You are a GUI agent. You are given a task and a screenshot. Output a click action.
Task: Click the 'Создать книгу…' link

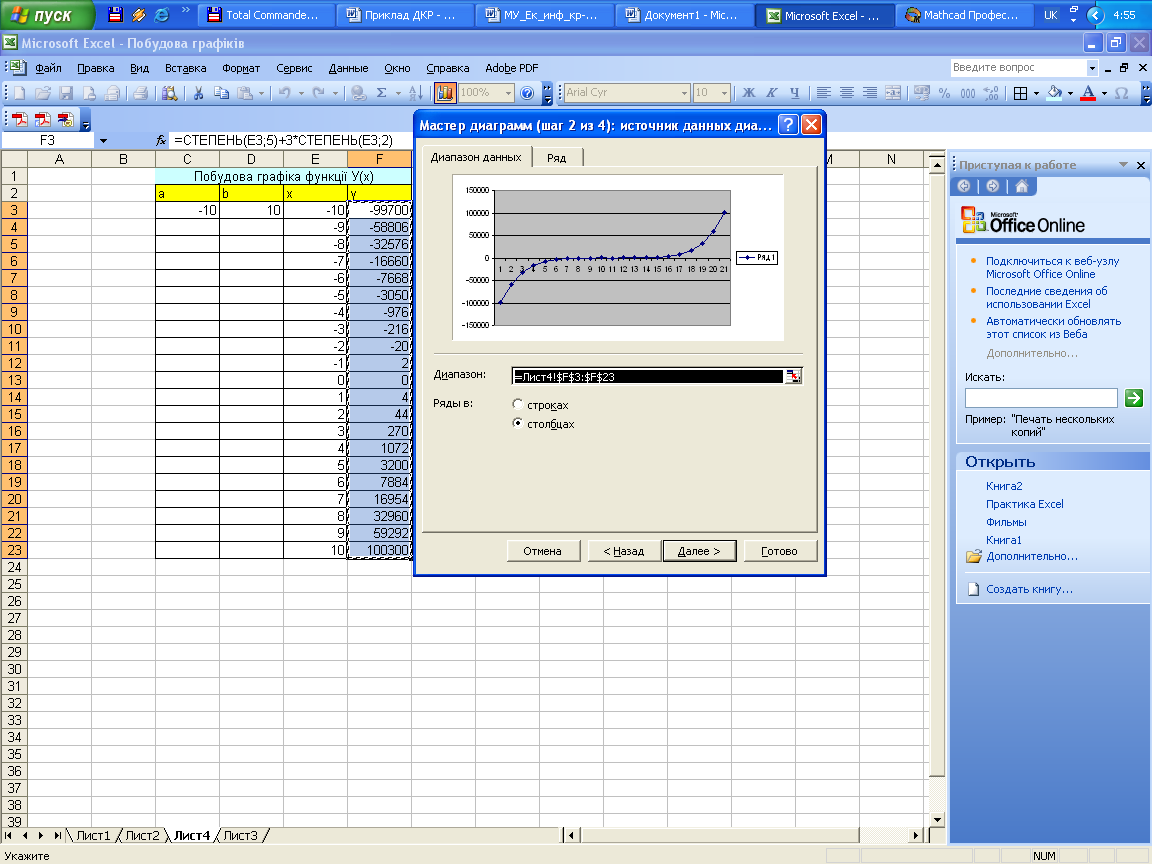1029,589
